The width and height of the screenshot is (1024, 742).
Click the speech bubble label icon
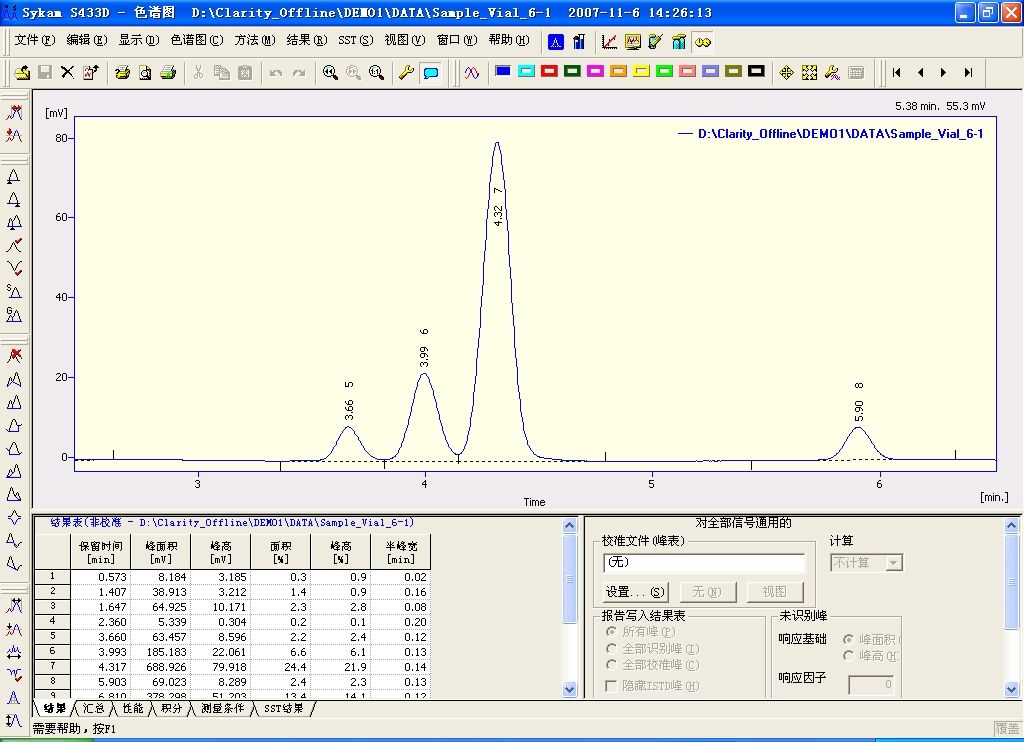(x=431, y=72)
